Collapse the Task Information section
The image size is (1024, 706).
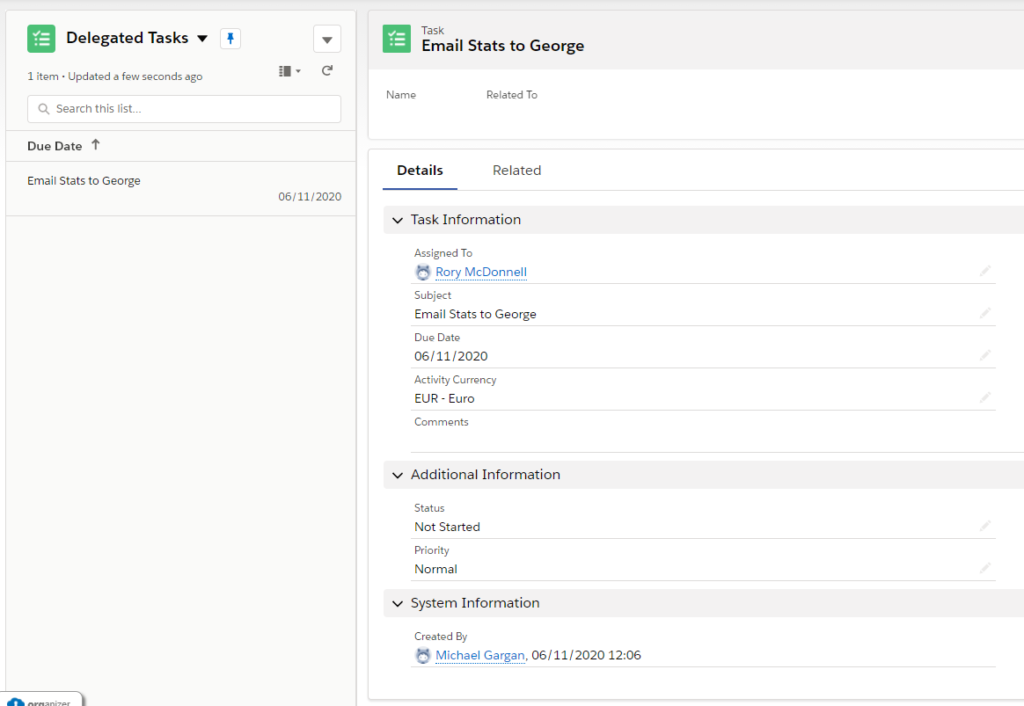tap(397, 220)
